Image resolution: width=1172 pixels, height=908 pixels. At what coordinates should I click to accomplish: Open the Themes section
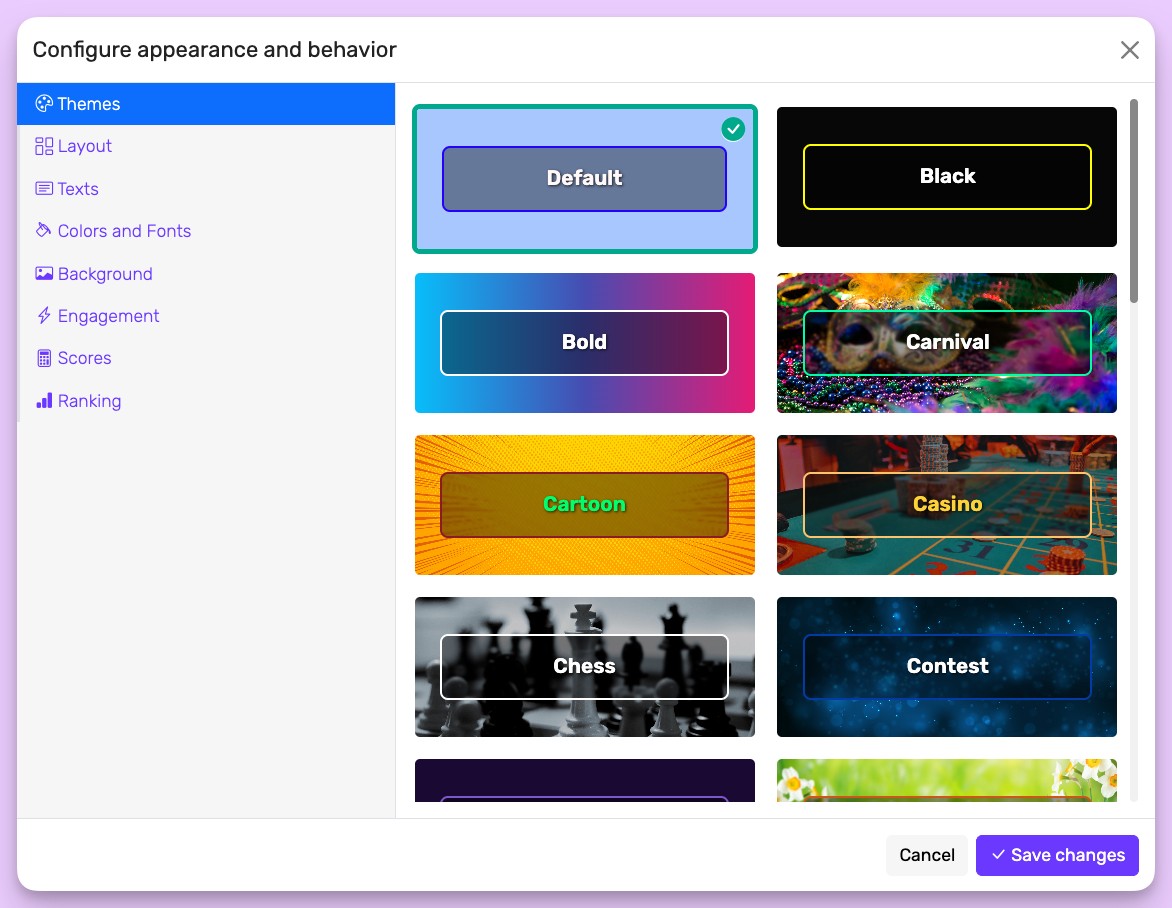[206, 104]
